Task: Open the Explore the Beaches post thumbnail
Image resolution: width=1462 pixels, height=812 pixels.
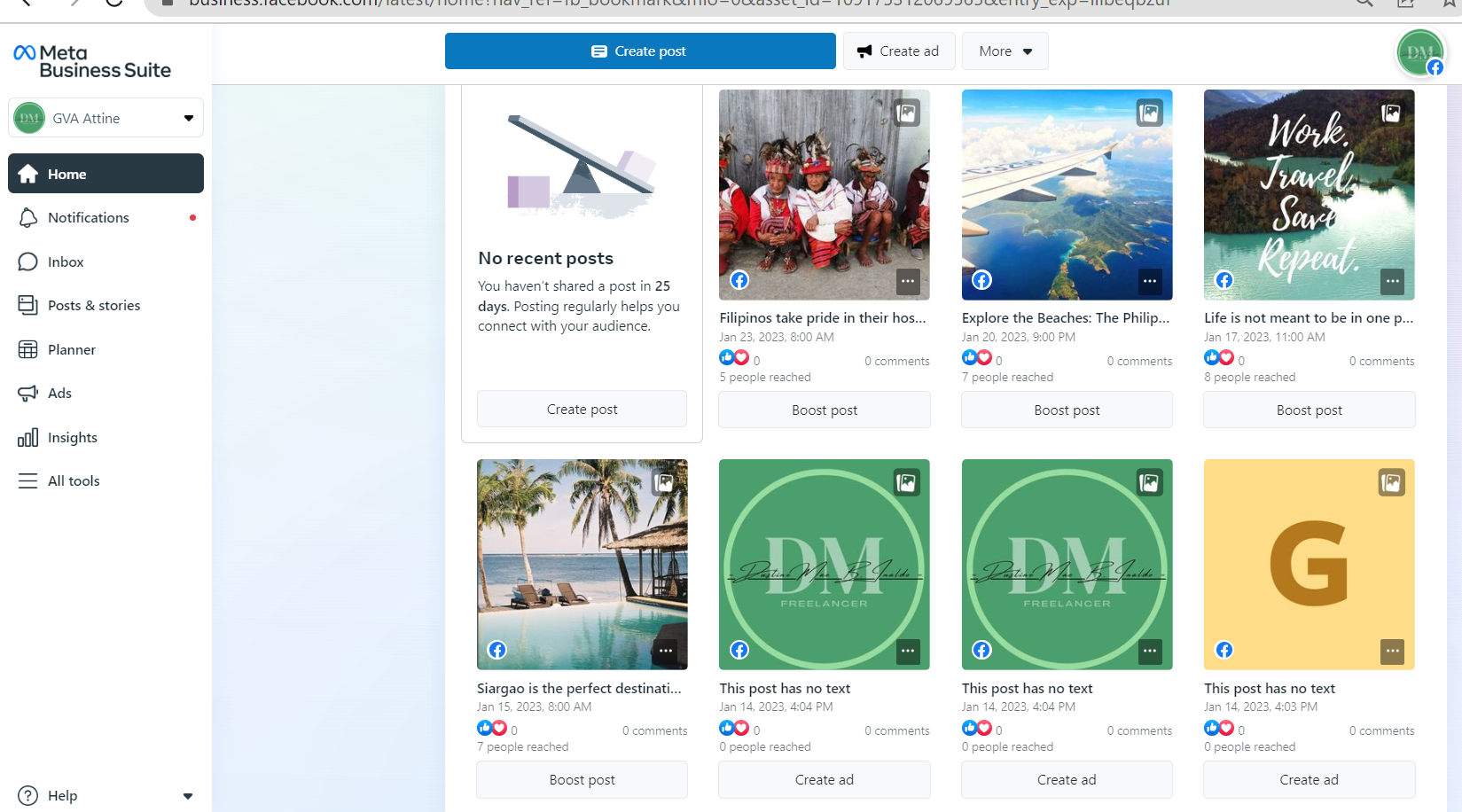Action: pos(1067,195)
